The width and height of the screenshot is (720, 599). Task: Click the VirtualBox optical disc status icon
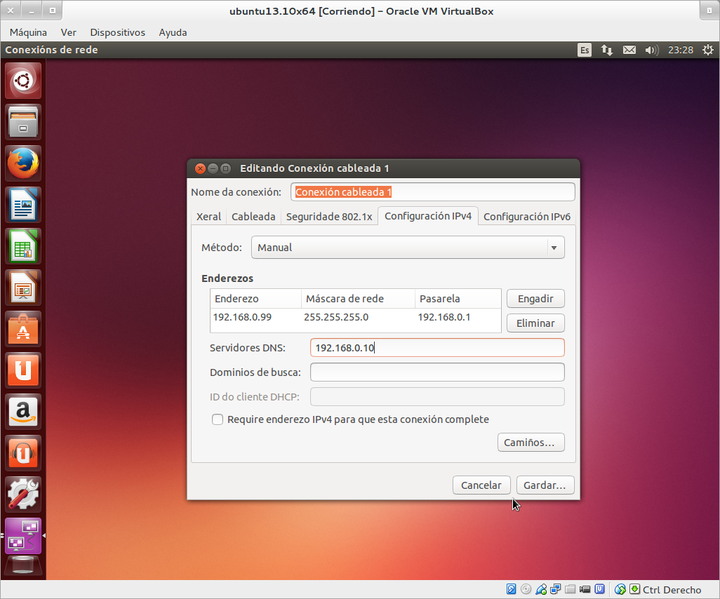(526, 589)
